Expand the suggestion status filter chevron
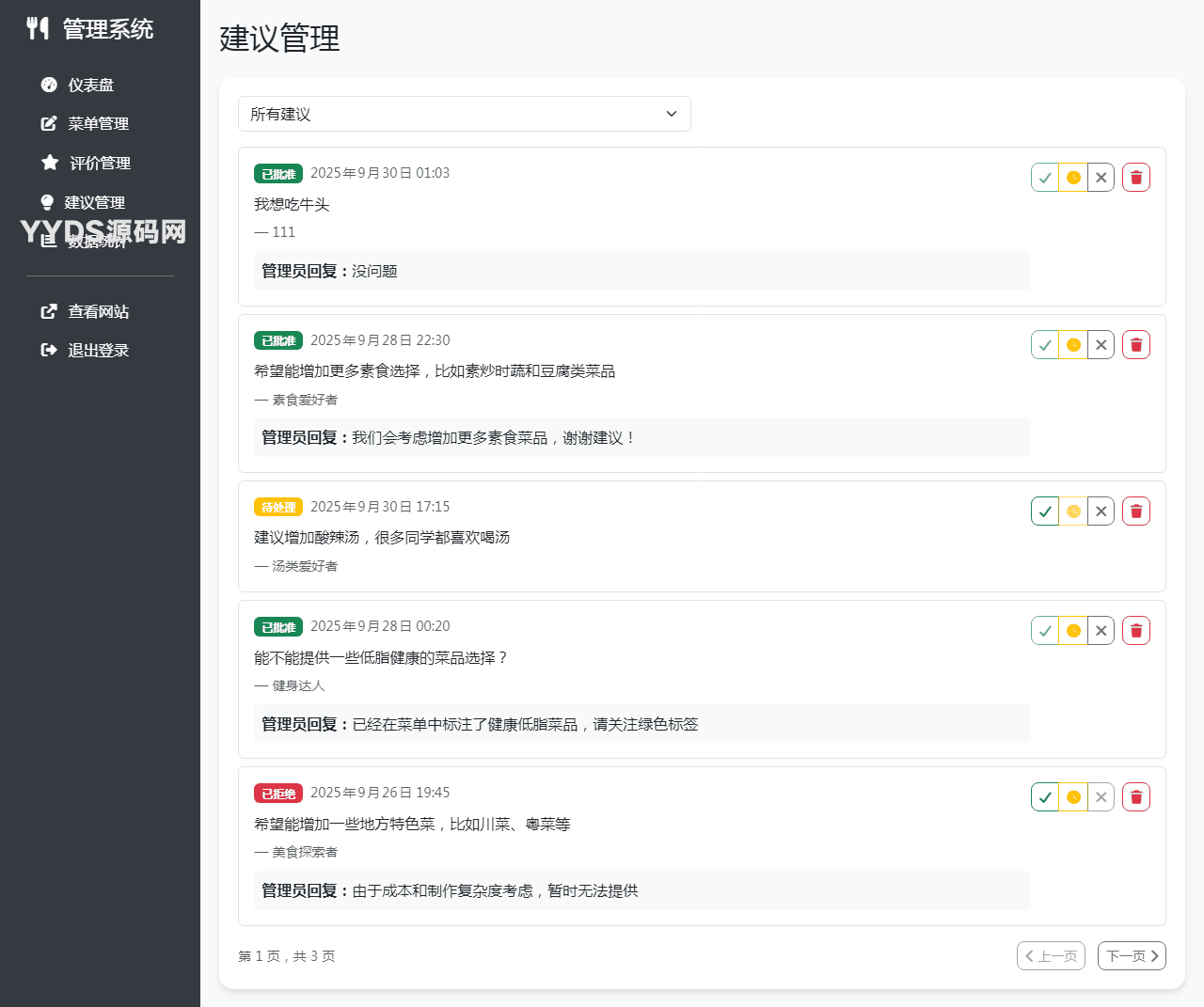1204x1007 pixels. click(671, 114)
